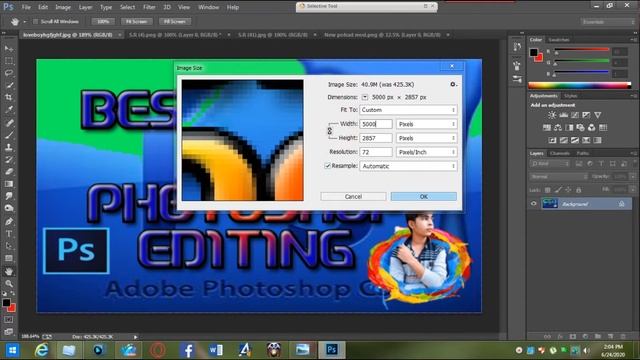Switch to the Styles tab

coord(570,96)
